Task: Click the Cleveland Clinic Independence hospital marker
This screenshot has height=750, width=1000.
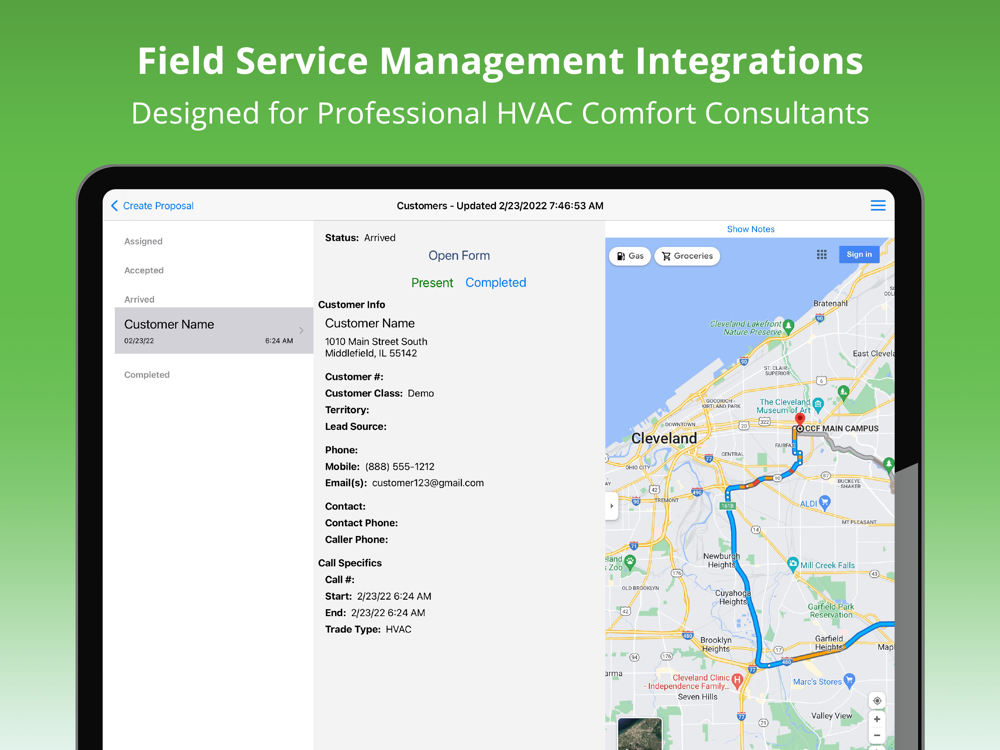Action: click(x=737, y=680)
